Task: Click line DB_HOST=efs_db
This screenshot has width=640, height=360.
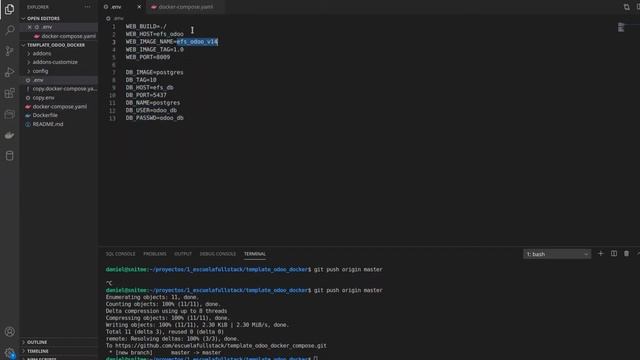Action: 149,87
